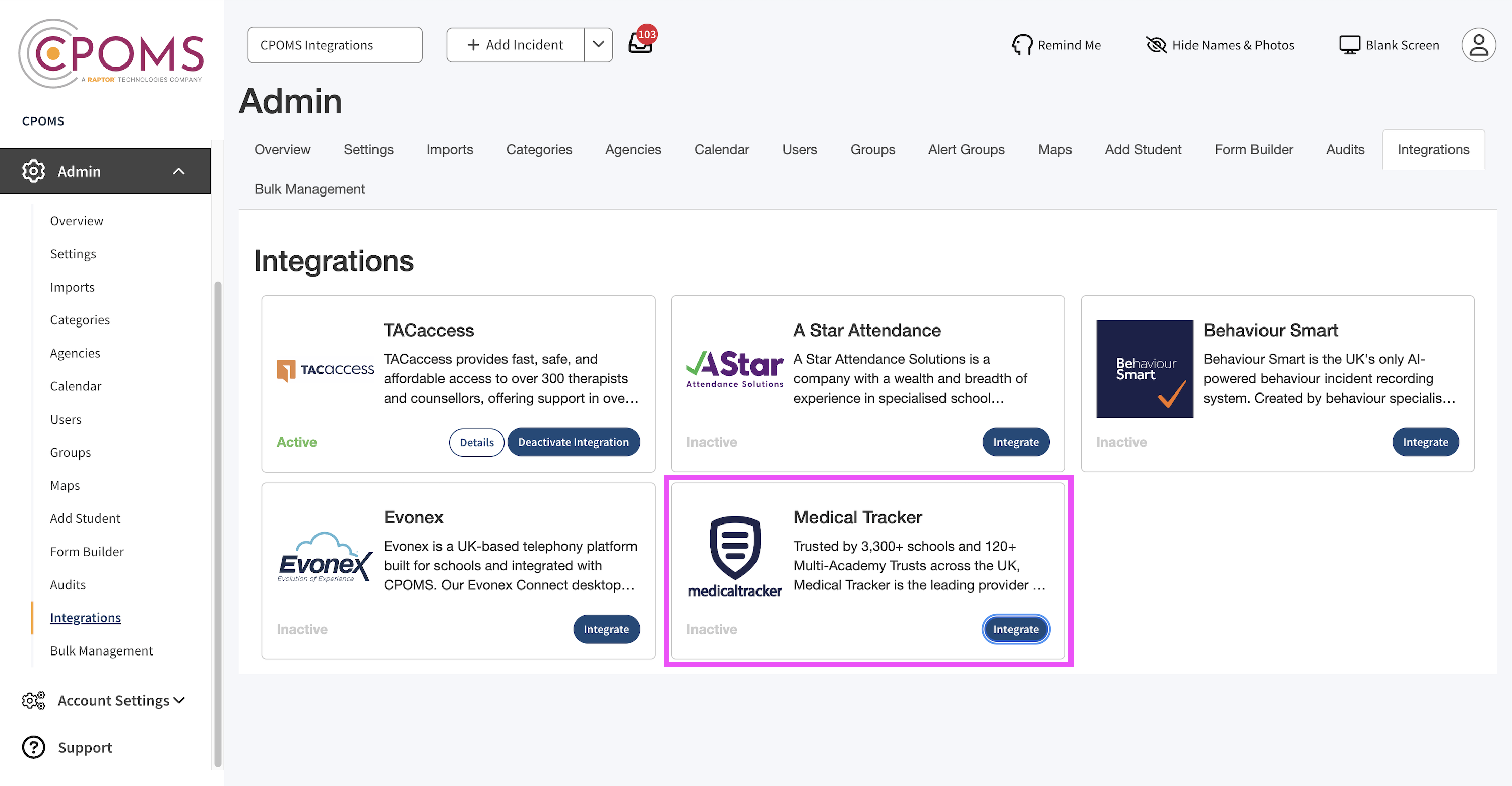Open Bulk Management in the sidebar

pos(101,650)
